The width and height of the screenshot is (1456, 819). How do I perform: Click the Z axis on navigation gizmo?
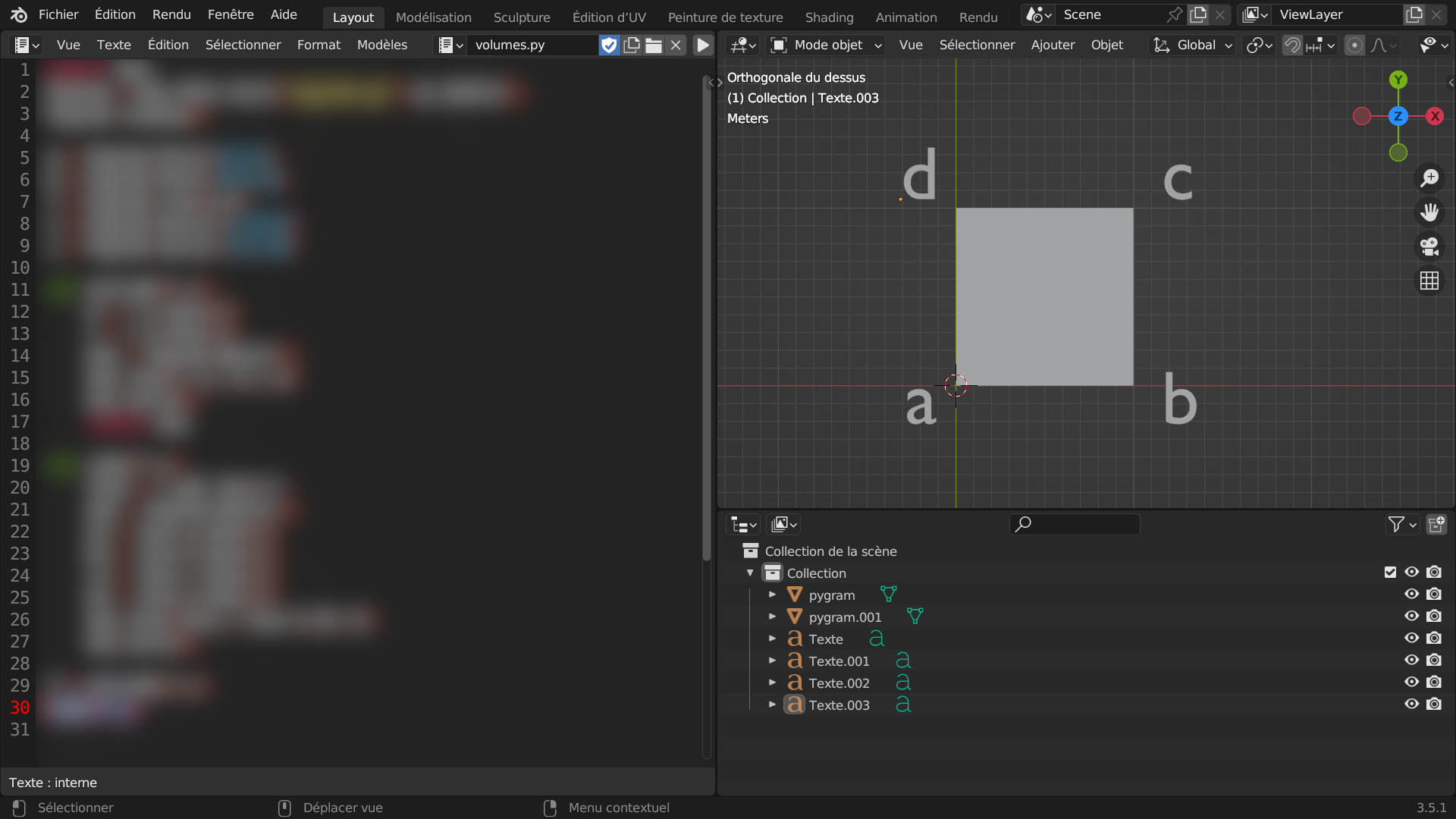pos(1398,116)
